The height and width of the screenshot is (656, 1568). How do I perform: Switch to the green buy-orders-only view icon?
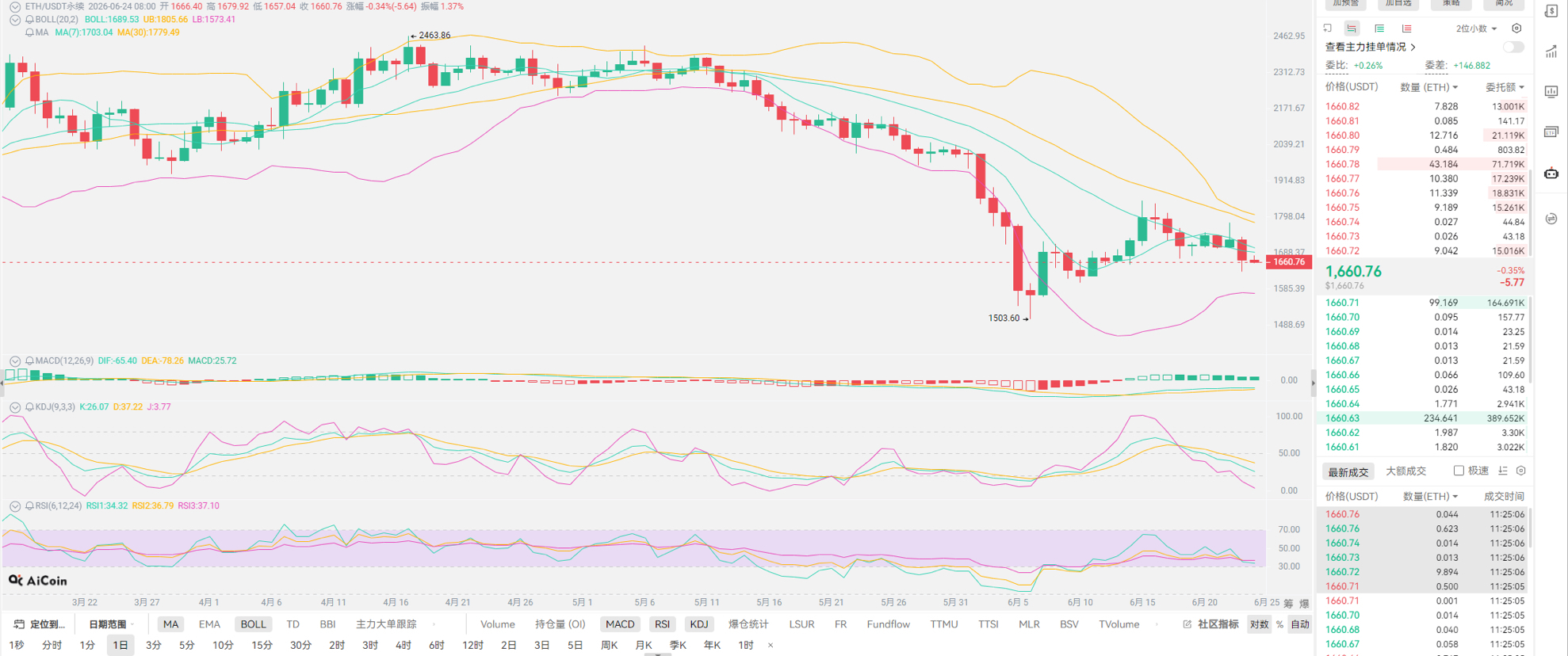(1379, 29)
